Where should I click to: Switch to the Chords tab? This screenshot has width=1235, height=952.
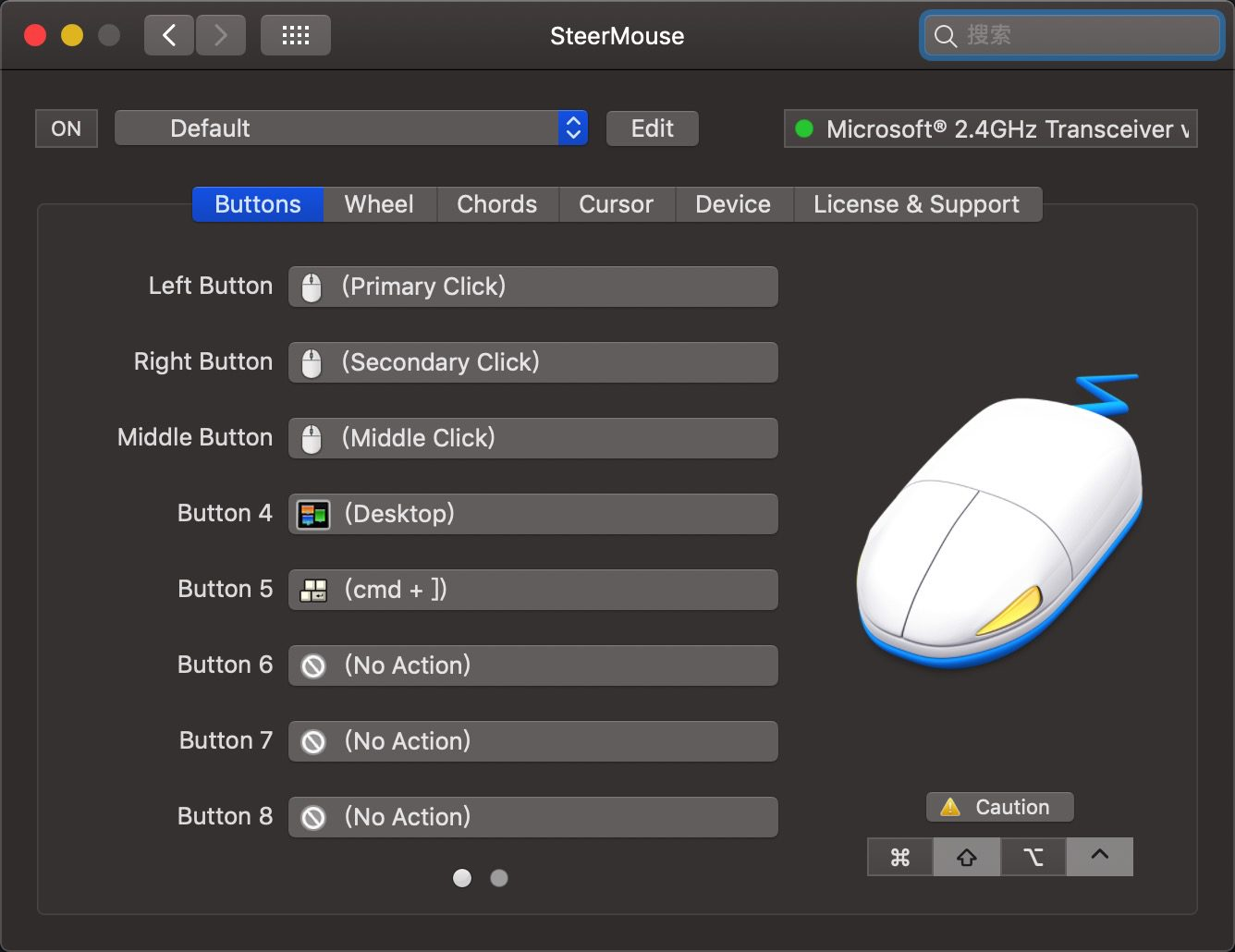[497, 204]
